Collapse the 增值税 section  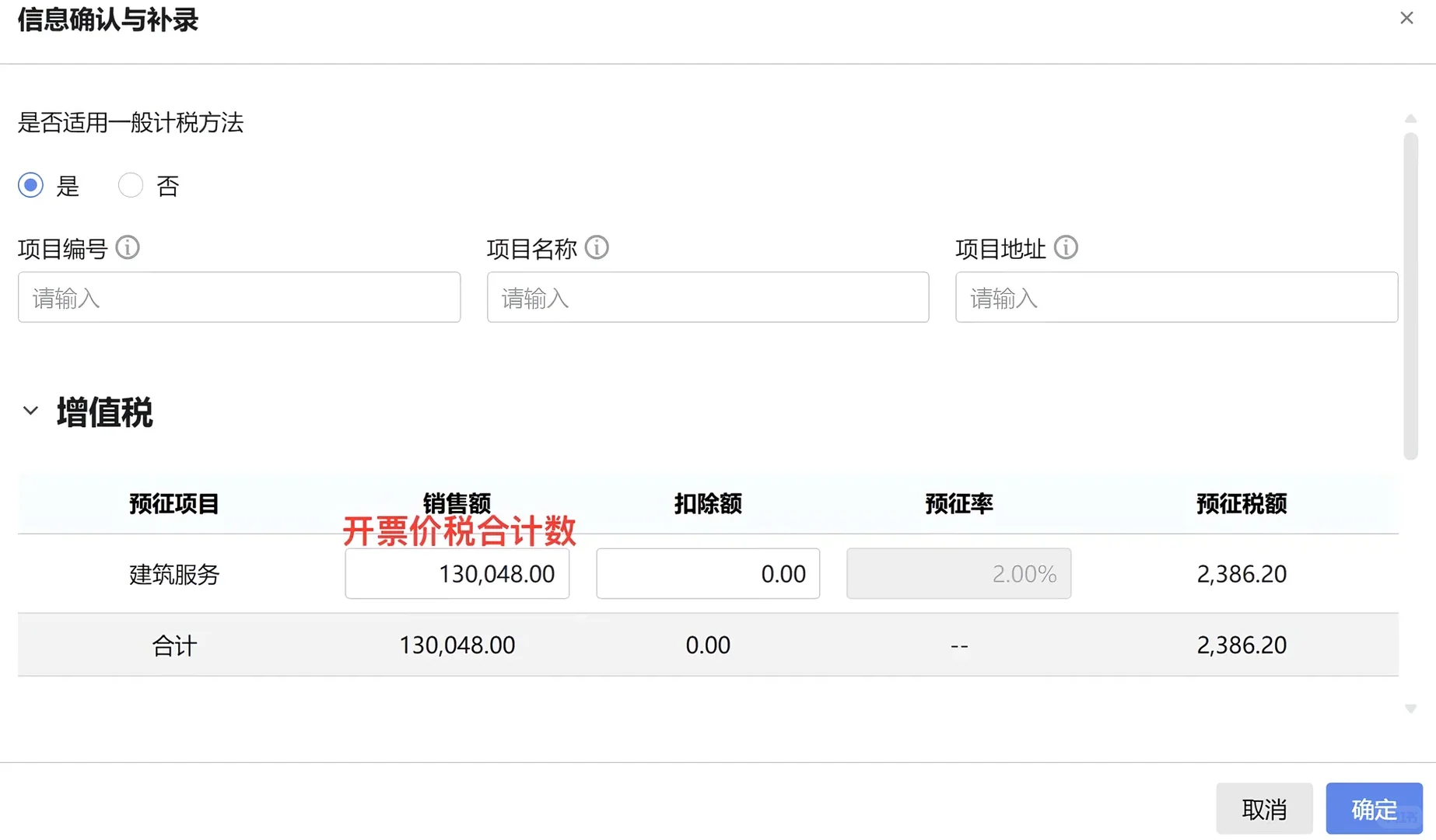point(30,411)
